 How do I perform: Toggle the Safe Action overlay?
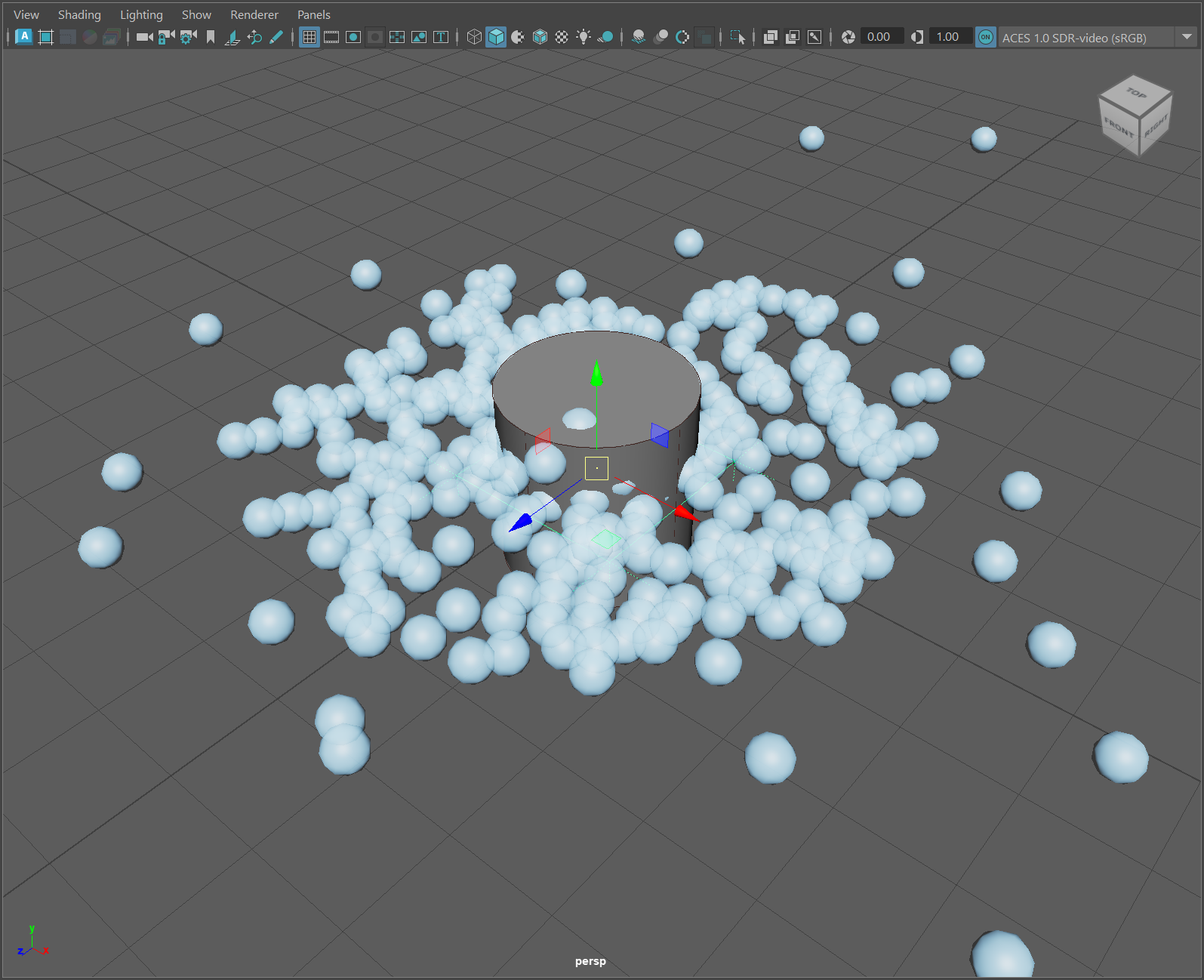[419, 37]
